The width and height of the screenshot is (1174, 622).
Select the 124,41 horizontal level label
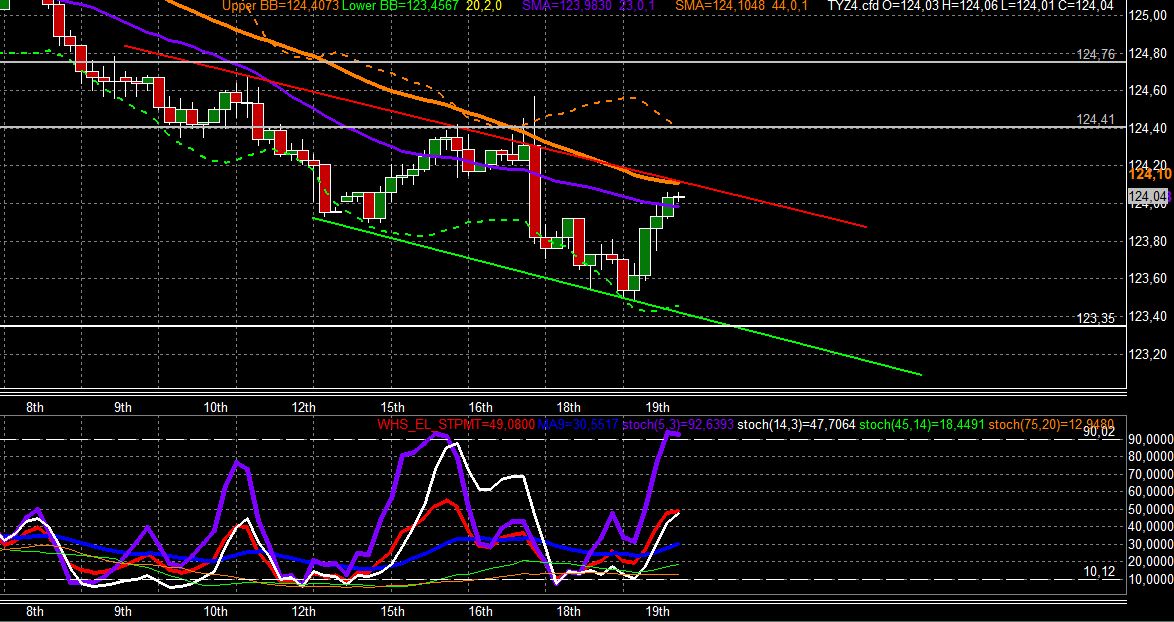(1095, 119)
